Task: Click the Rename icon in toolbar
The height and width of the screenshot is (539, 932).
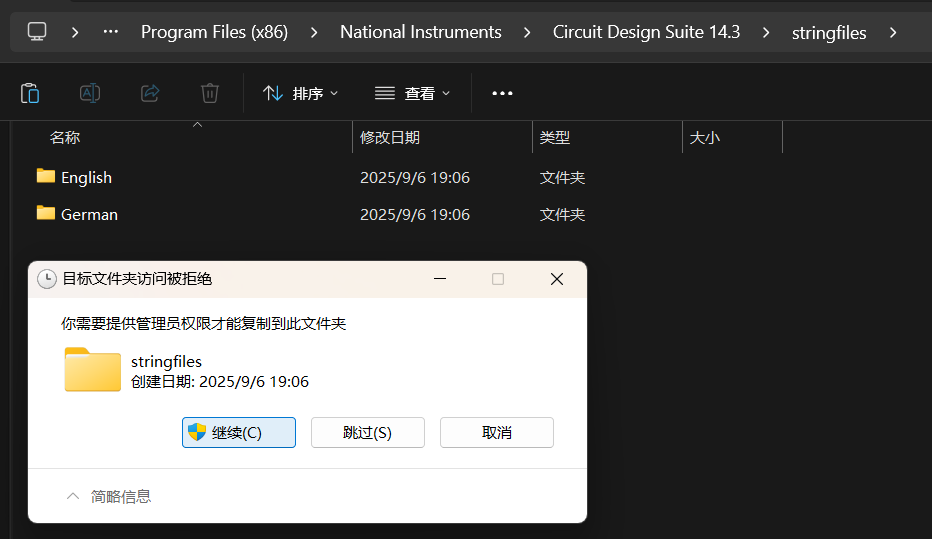Action: (x=90, y=93)
